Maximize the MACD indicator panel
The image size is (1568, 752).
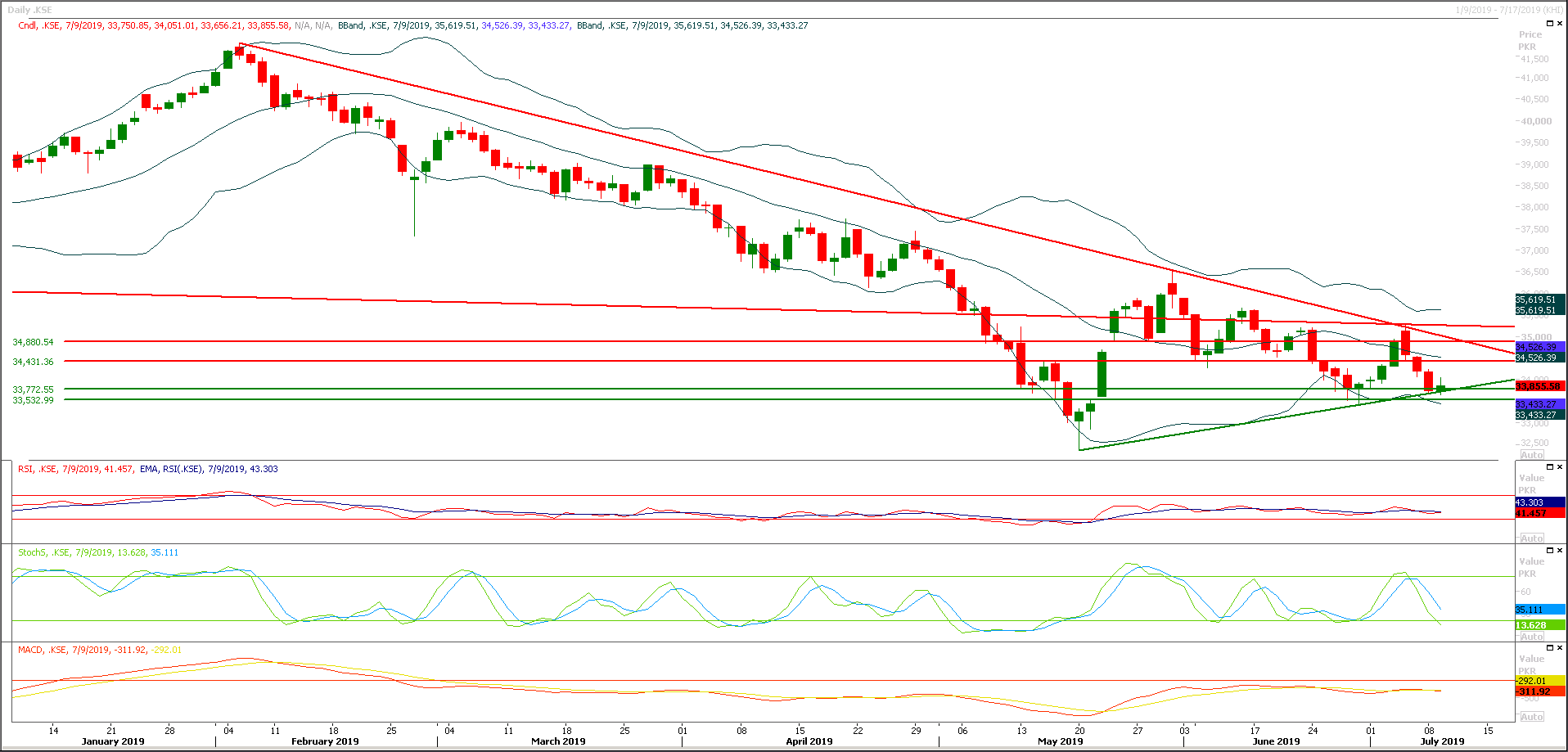[1550, 646]
